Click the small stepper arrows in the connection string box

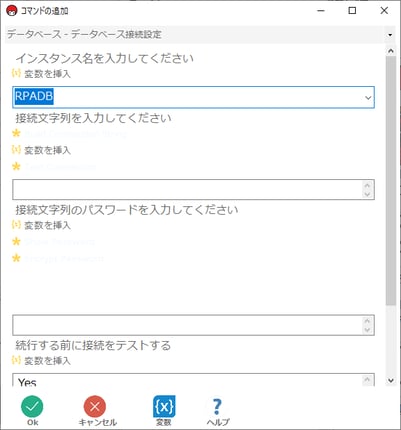[x=367, y=190]
